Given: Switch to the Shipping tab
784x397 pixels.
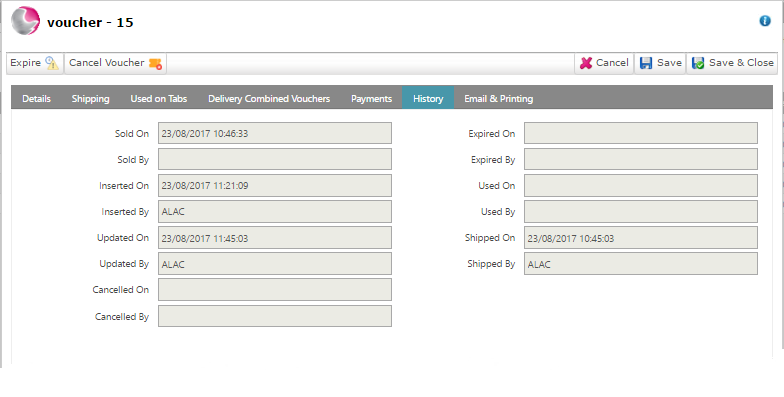Looking at the screenshot, I should point(90,98).
